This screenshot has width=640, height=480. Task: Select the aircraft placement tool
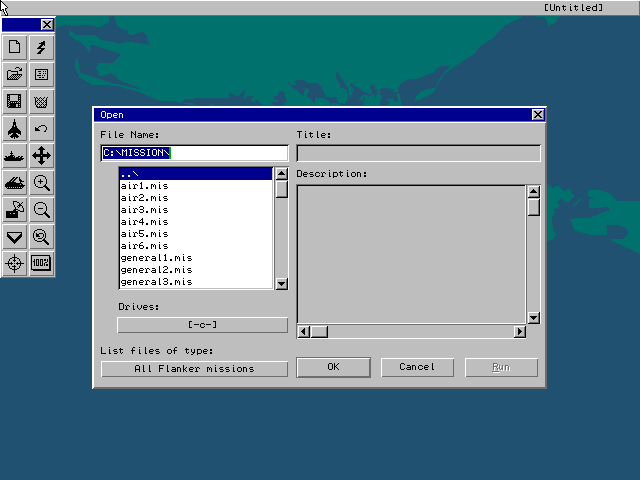(15, 128)
